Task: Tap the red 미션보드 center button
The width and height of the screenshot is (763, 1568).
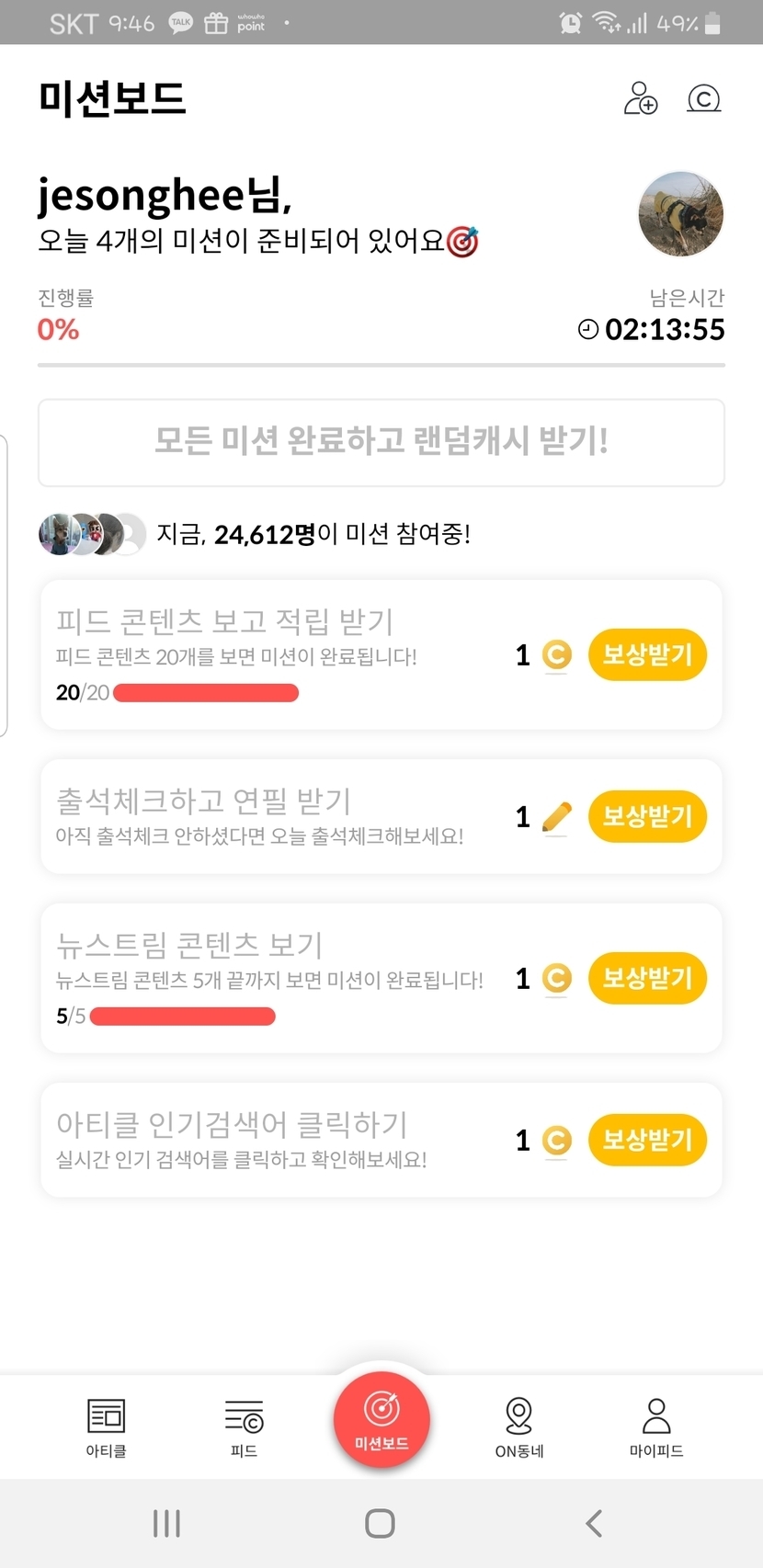Action: pos(381,1417)
